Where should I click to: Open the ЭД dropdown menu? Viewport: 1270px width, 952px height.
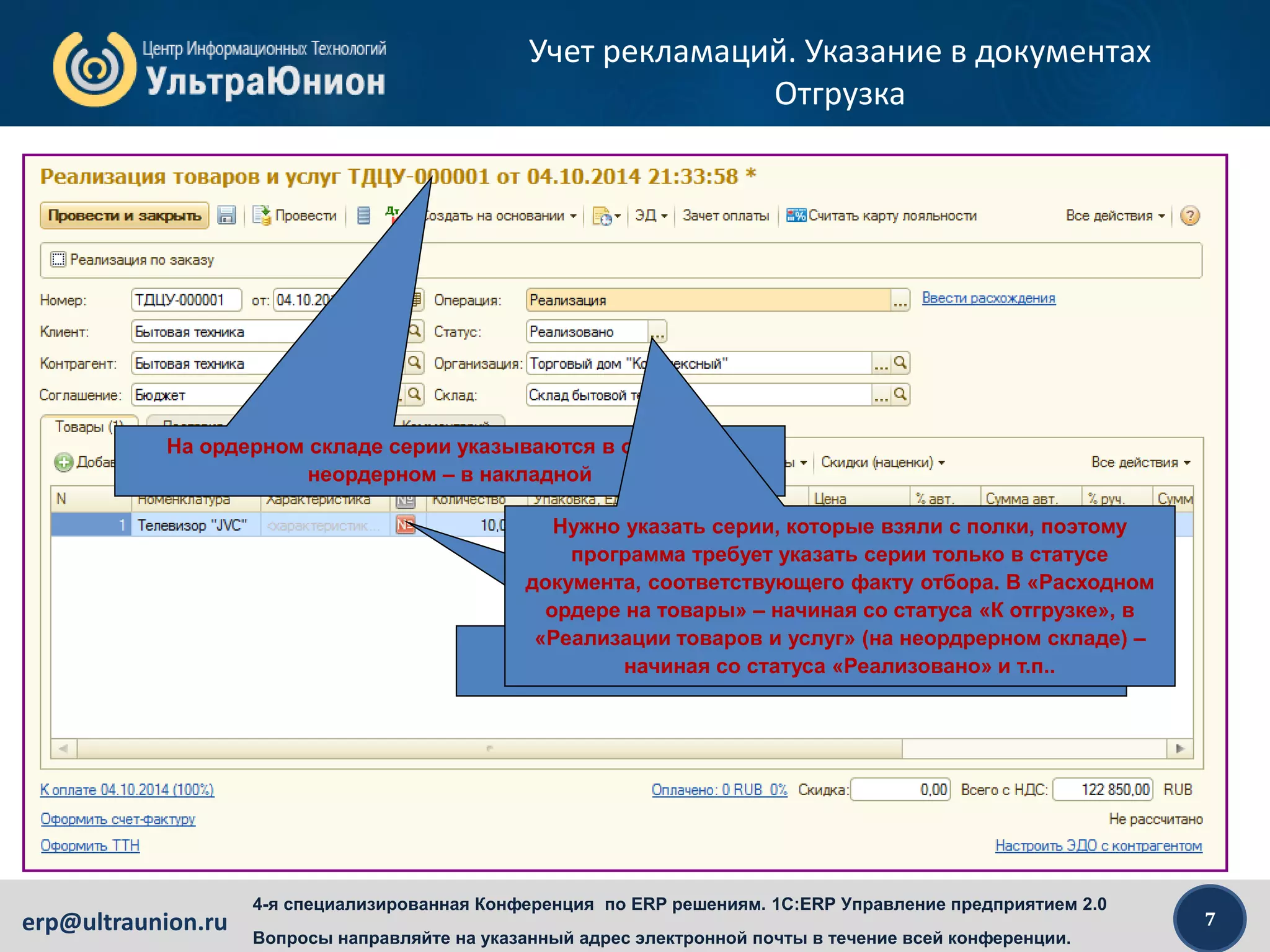[x=651, y=216]
